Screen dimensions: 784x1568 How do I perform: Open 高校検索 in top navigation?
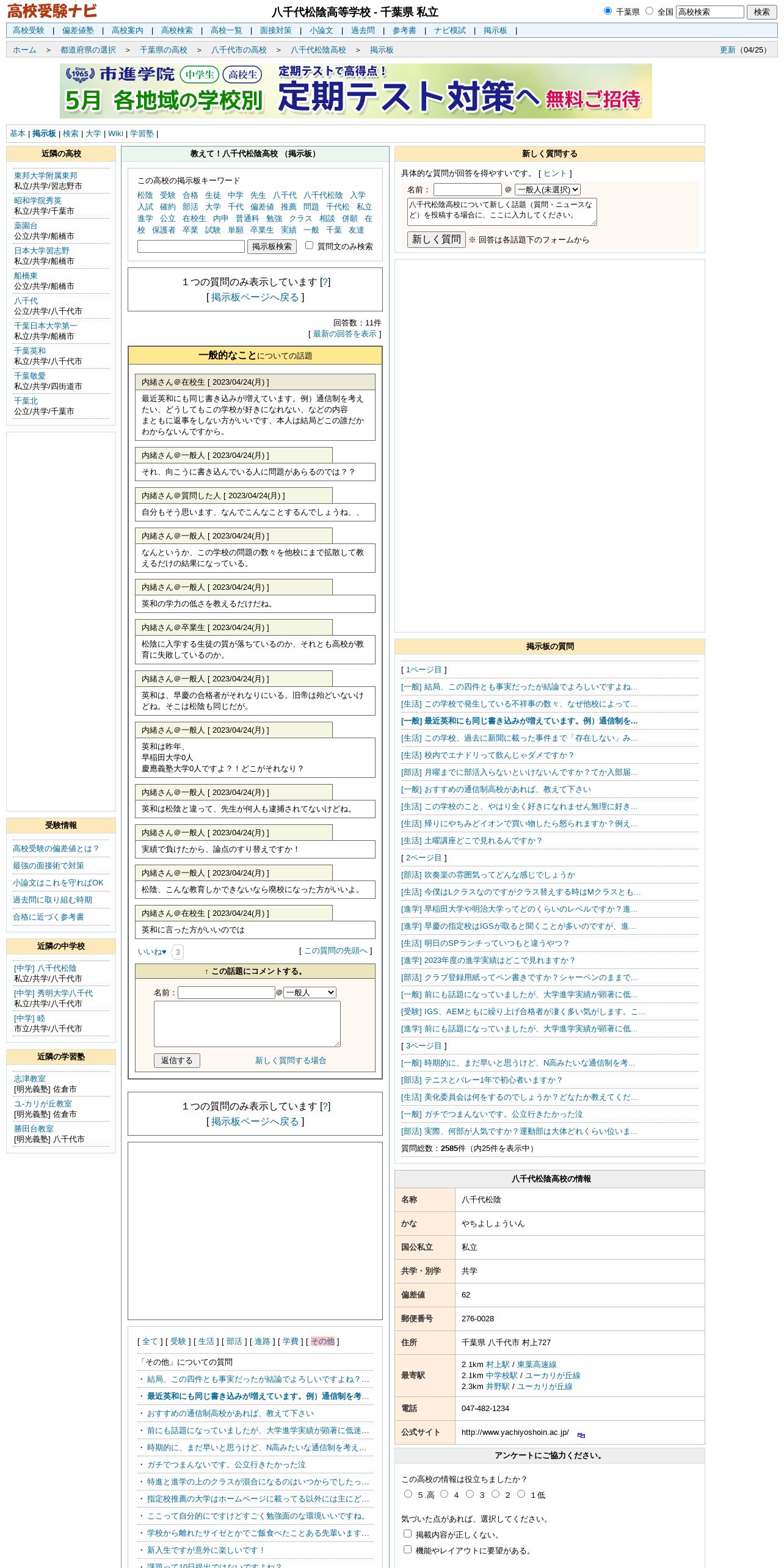coord(177,31)
